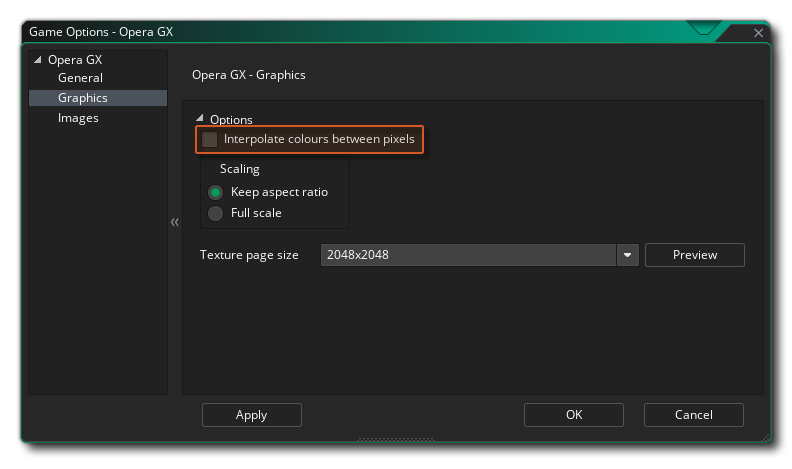Confirm changes with the OK button

coord(573,415)
